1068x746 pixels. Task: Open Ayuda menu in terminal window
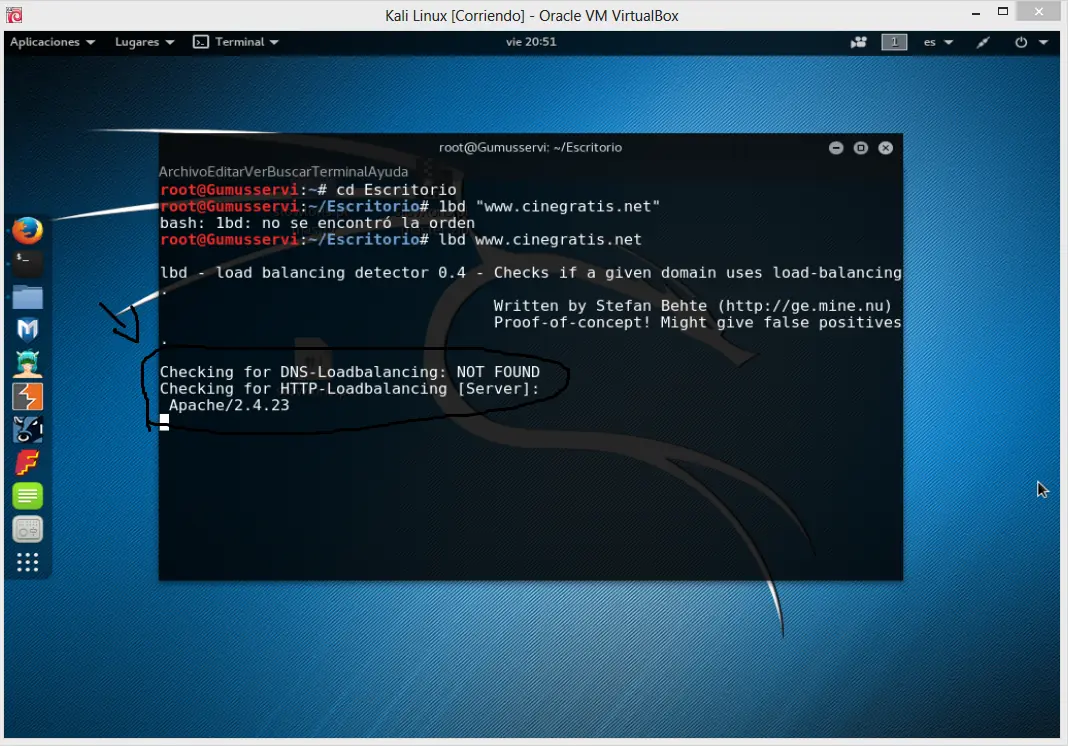pyautogui.click(x=388, y=172)
